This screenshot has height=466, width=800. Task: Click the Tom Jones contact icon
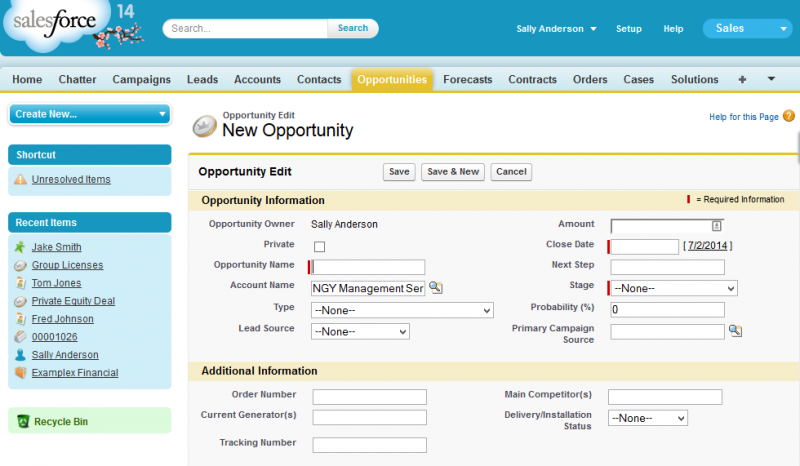(x=20, y=283)
